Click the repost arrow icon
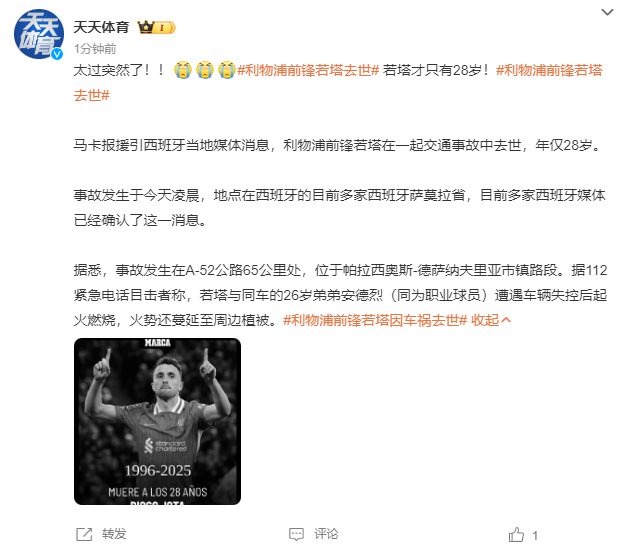 coord(84,534)
